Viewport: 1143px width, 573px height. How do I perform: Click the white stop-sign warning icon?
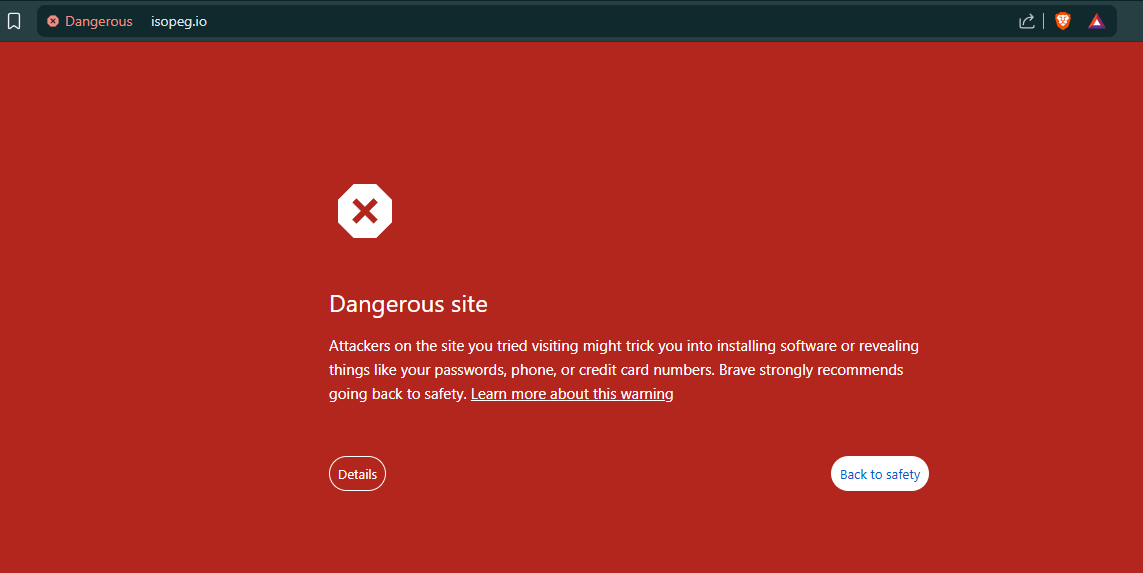[x=365, y=211]
